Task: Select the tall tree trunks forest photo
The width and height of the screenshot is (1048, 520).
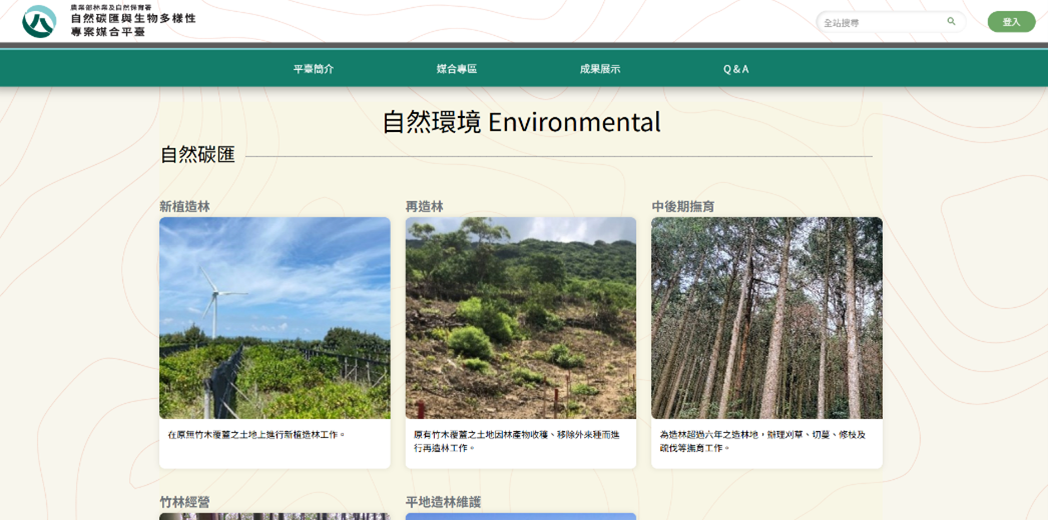Action: click(x=766, y=318)
